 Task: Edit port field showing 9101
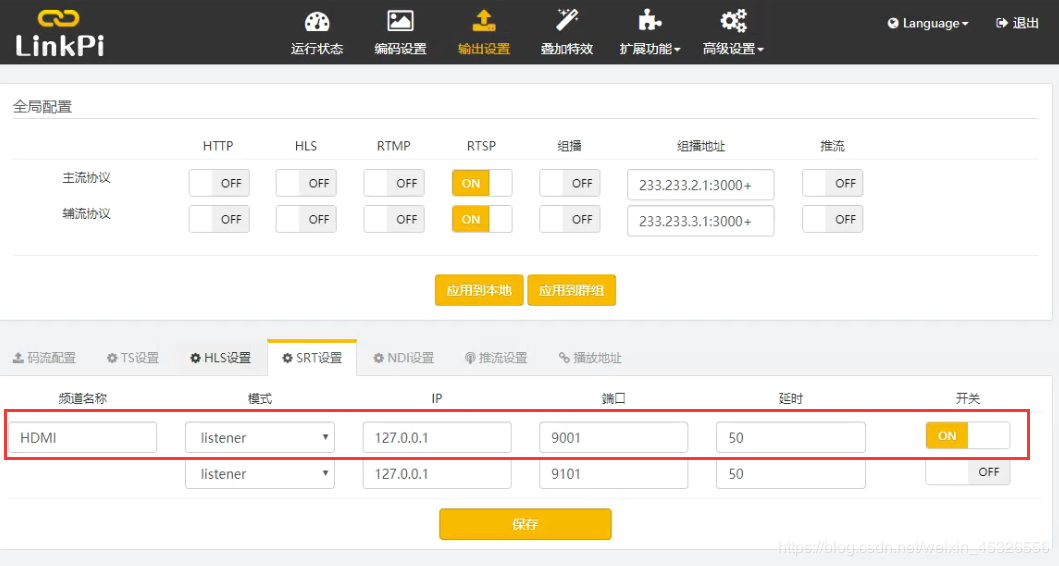tap(614, 474)
